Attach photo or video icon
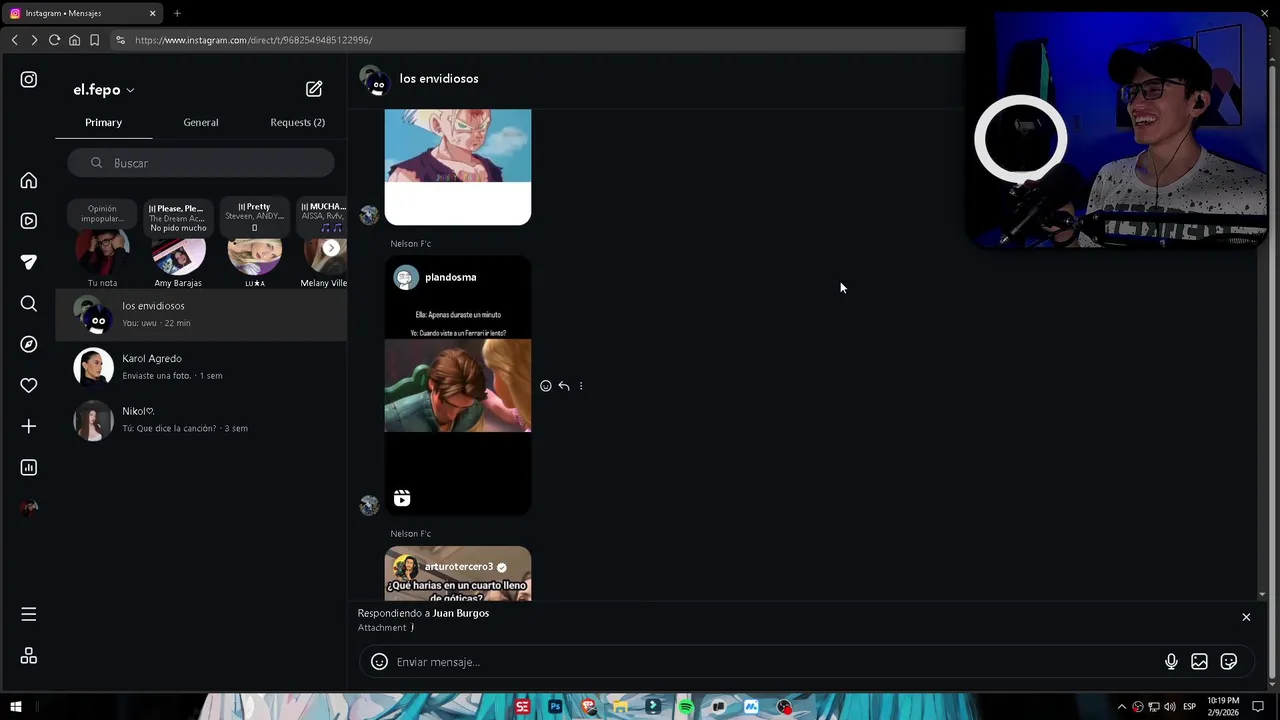The height and width of the screenshot is (720, 1280). pos(1199,661)
